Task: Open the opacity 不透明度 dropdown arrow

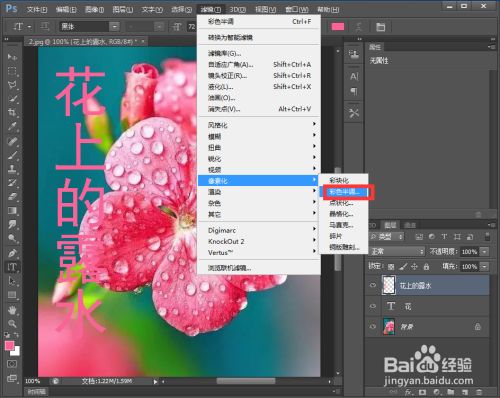Action: pyautogui.click(x=485, y=252)
